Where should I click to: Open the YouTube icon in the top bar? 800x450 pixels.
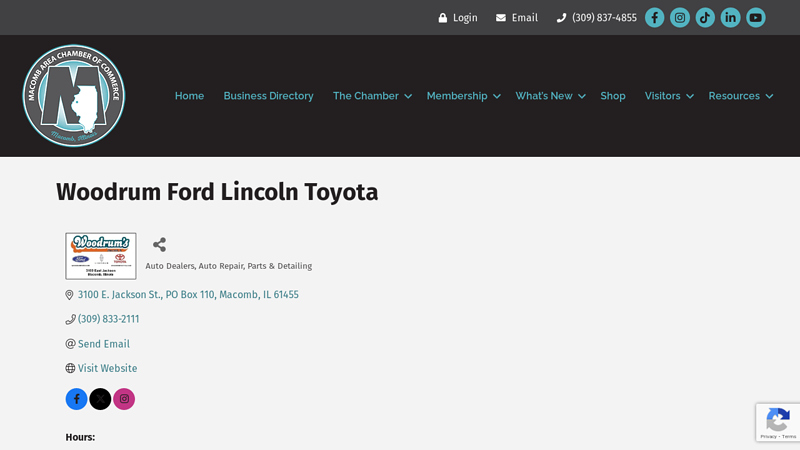click(x=756, y=17)
